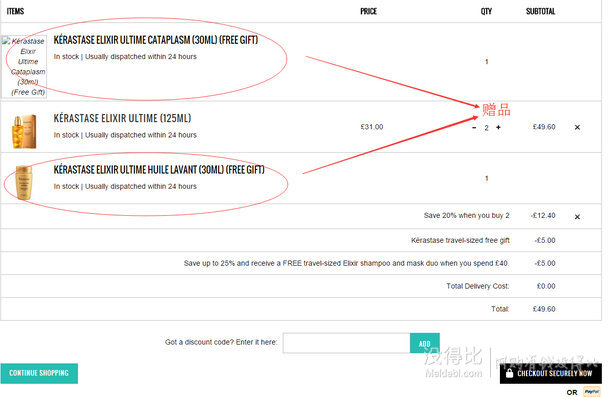
Task: Click the Total Delivery Cost label
Action: pos(478,286)
